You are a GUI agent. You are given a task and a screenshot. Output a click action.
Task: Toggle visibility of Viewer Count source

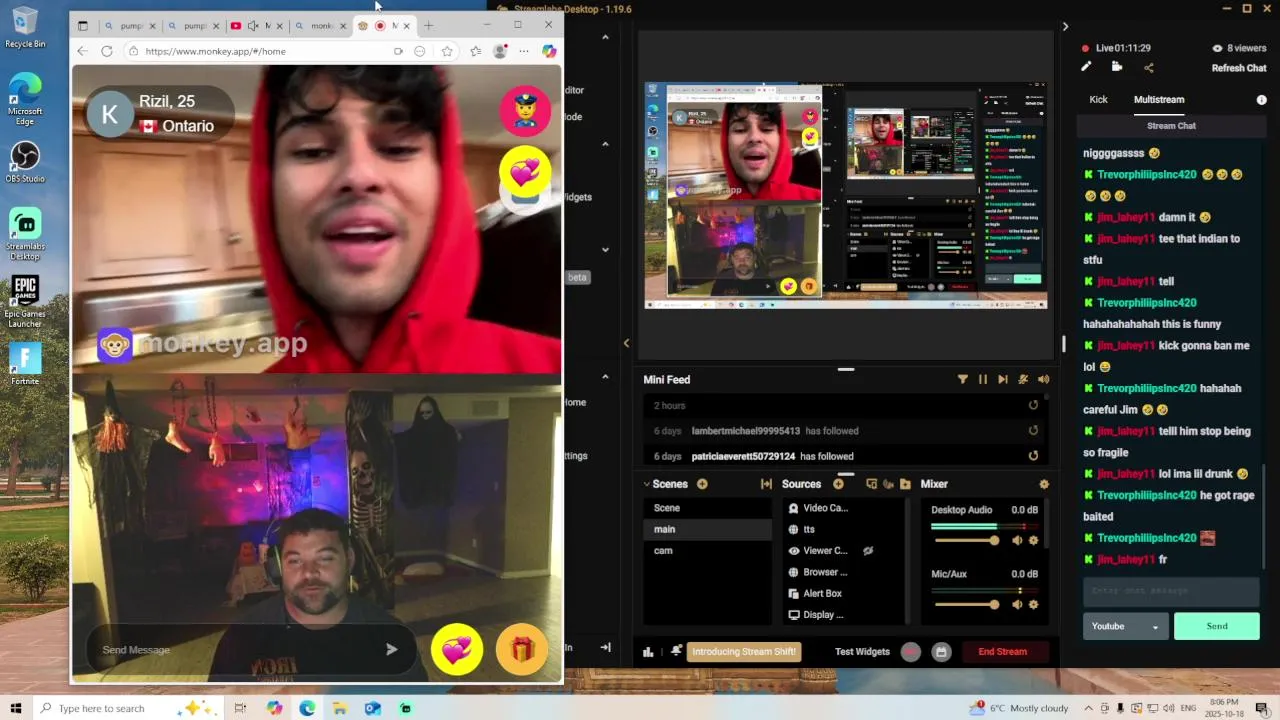[868, 550]
